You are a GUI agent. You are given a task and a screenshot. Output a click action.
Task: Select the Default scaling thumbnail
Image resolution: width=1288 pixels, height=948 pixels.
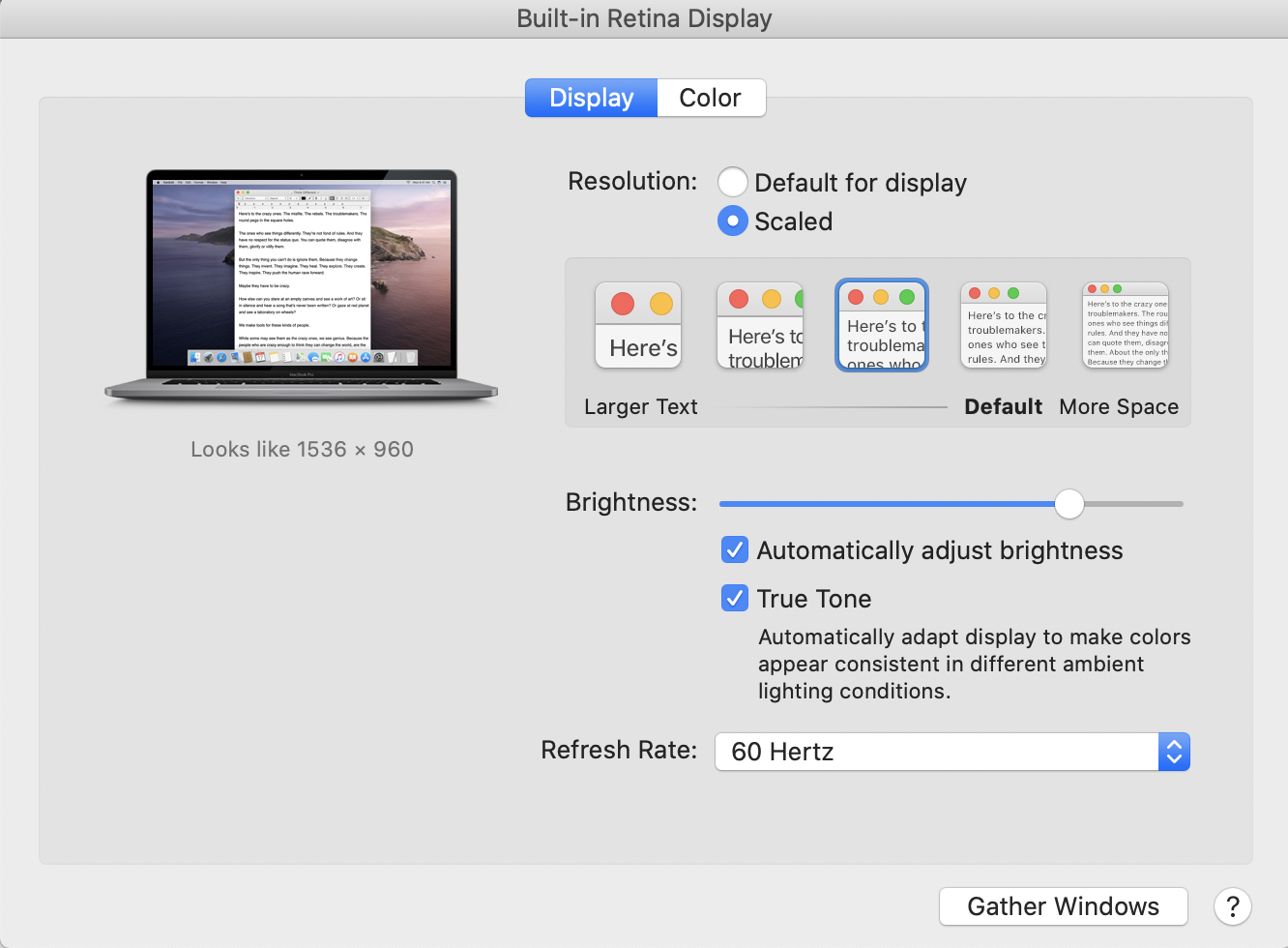[1004, 325]
